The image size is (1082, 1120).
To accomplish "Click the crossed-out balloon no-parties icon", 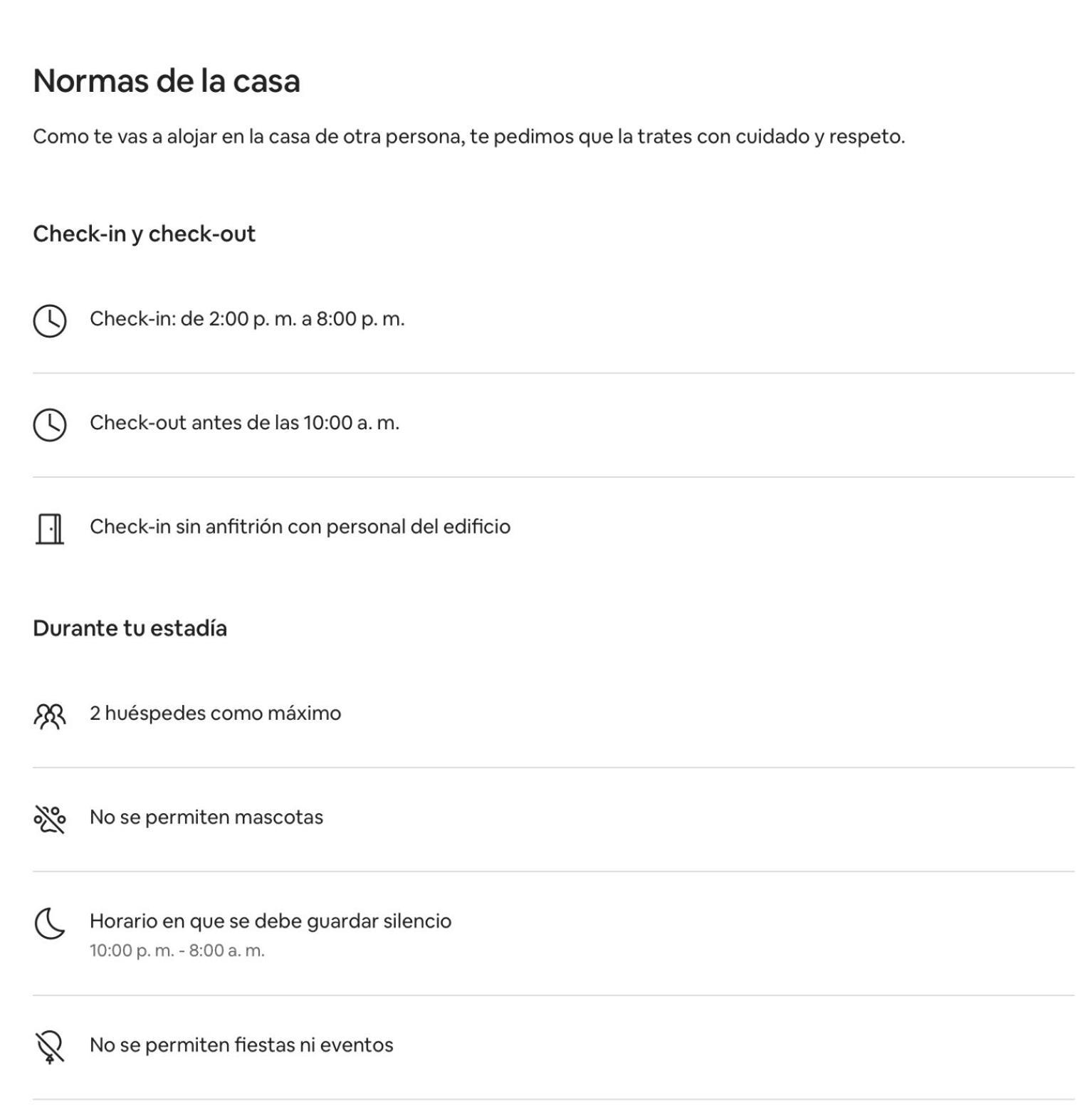I will (50, 1047).
